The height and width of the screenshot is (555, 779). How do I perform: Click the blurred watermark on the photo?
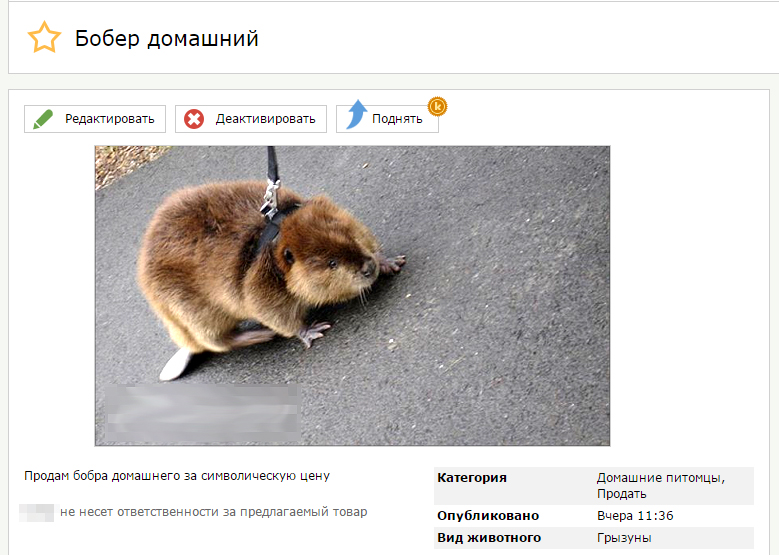[x=203, y=412]
